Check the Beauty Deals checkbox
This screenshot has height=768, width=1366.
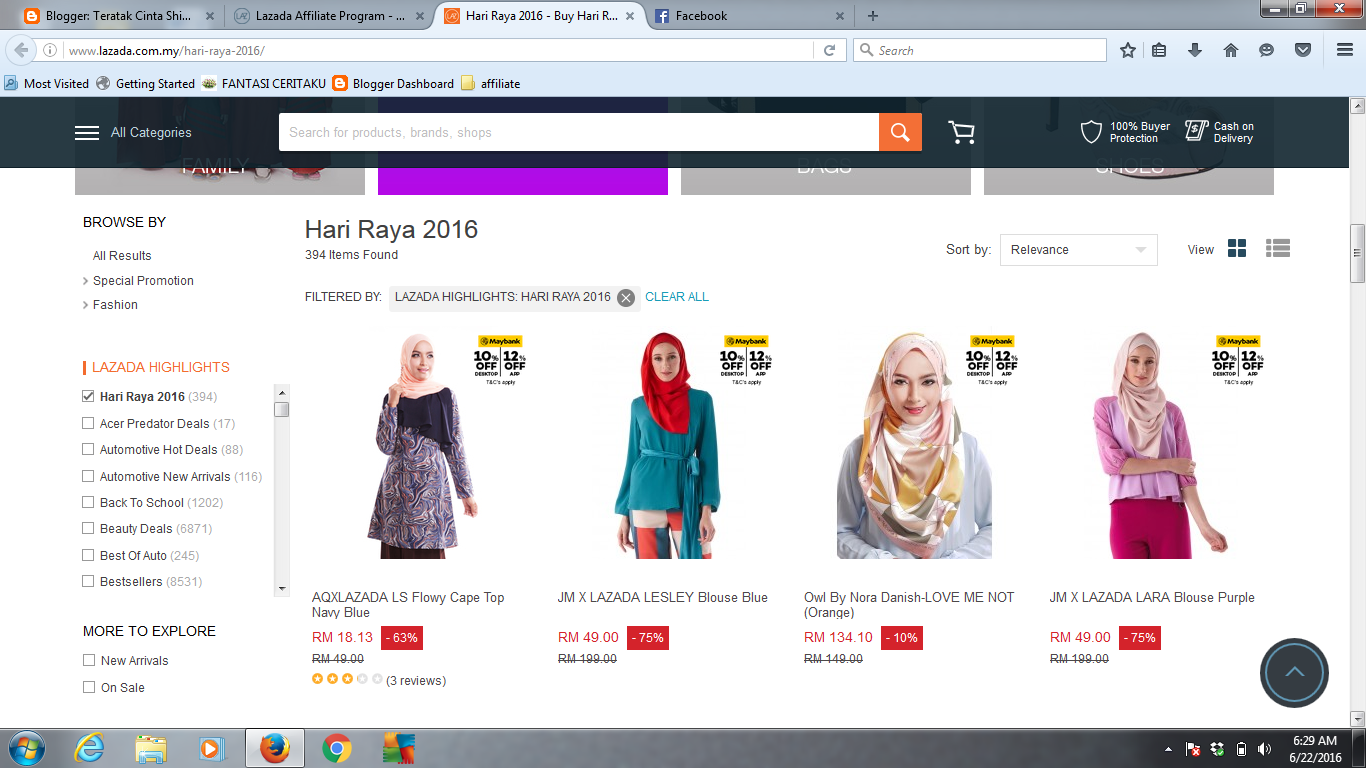pos(88,528)
